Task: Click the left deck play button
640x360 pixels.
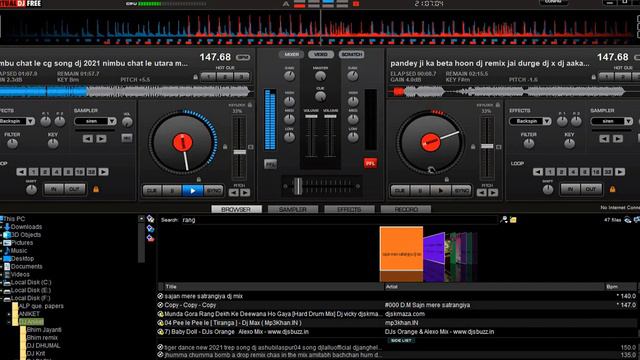Action: pos(193,191)
